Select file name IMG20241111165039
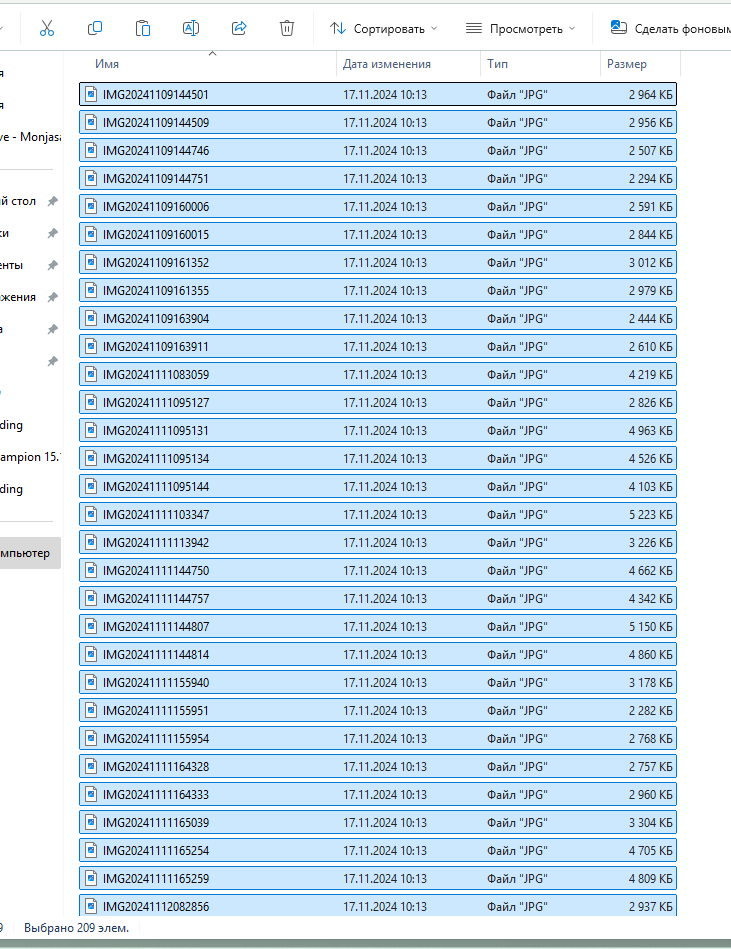The width and height of the screenshot is (731, 949). click(x=156, y=823)
